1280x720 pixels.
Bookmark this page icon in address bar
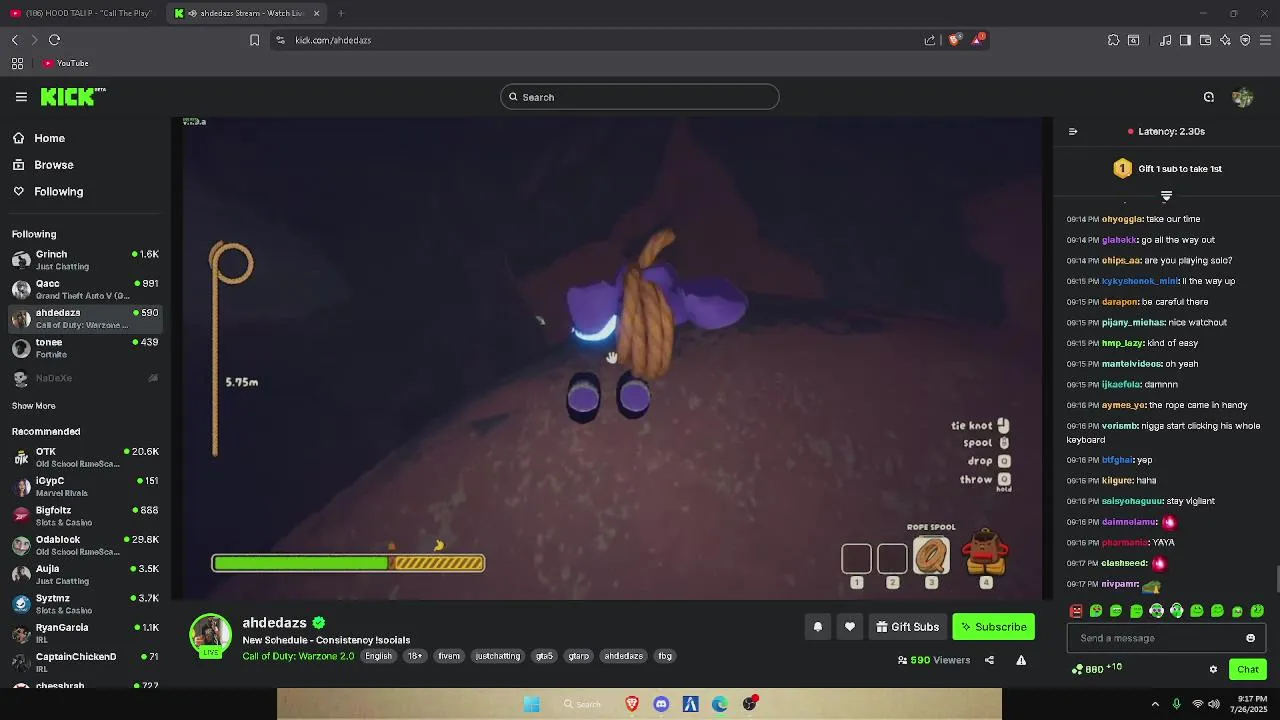click(254, 40)
